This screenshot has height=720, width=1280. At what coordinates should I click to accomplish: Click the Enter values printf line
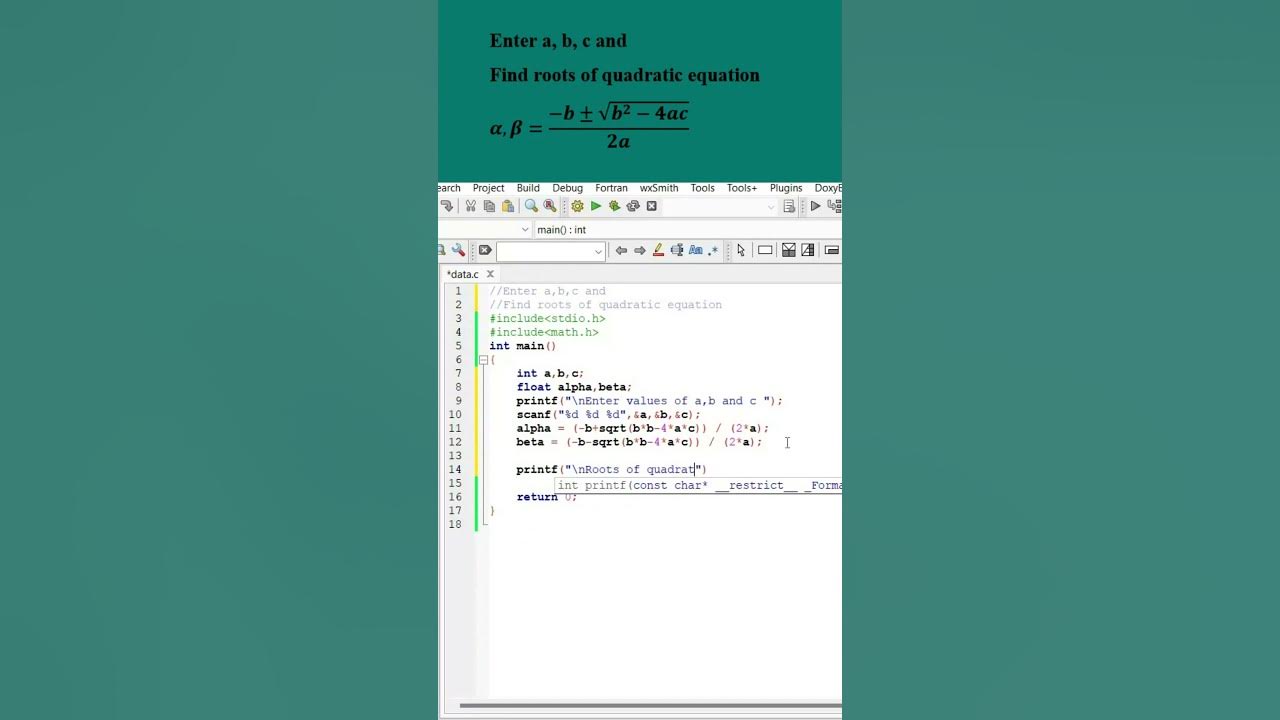[649, 401]
